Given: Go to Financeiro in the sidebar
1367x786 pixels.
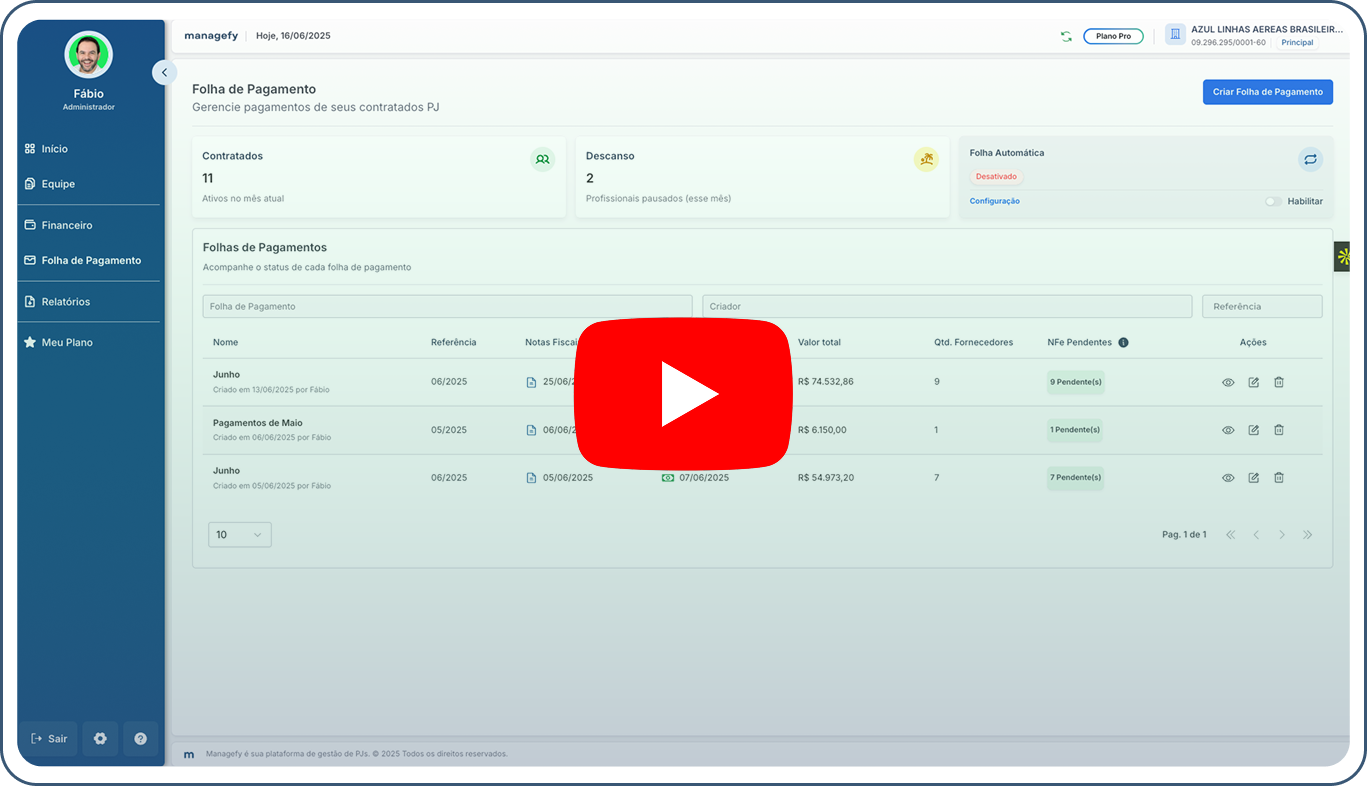Looking at the screenshot, I should coord(67,225).
